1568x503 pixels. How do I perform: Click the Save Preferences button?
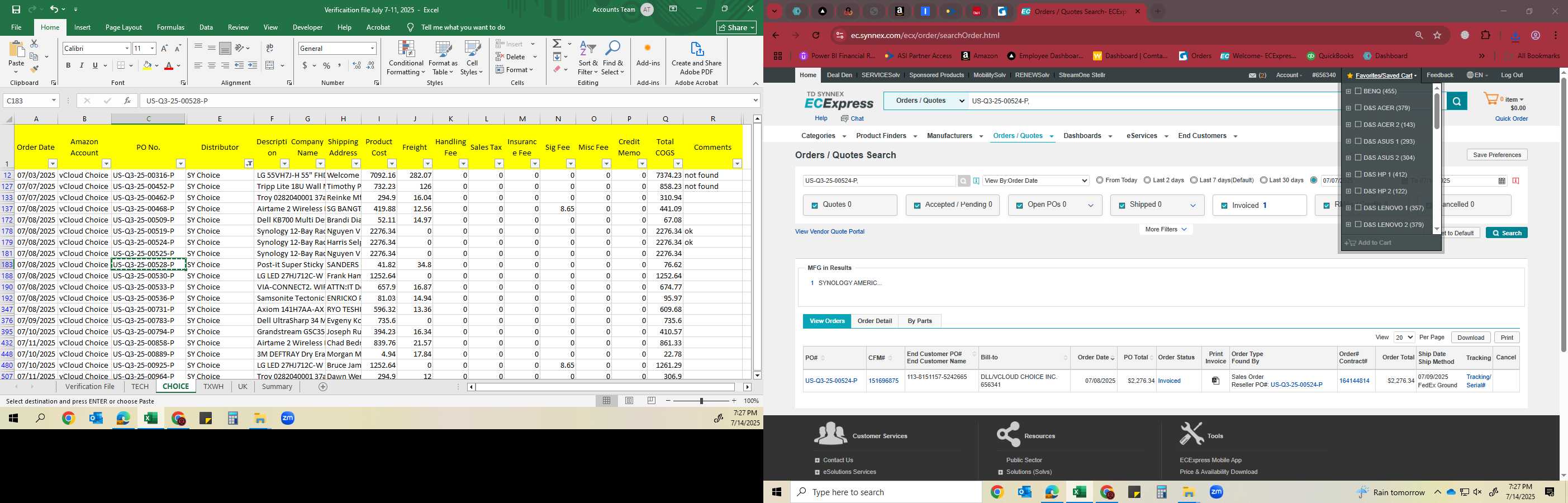coord(1497,155)
